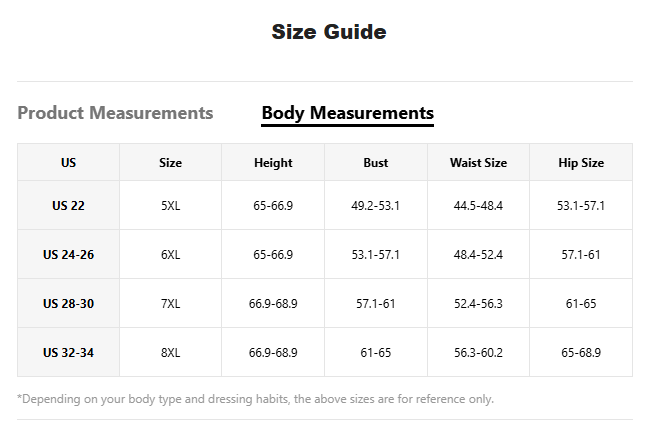Switch to the Product Measurements tab

(115, 113)
